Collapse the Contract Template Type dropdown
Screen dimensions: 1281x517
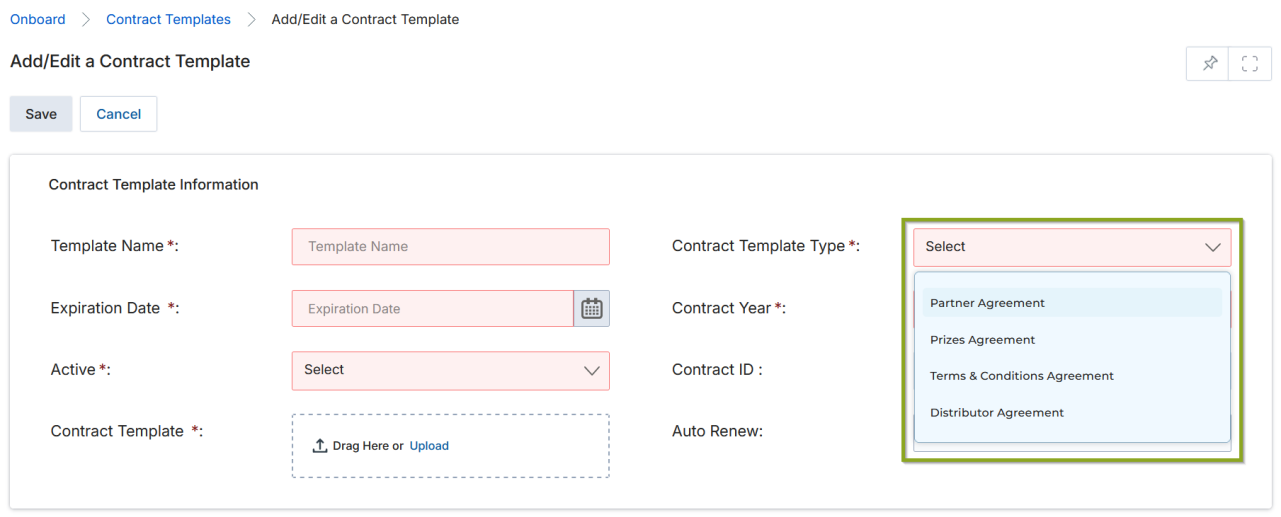(1072, 247)
